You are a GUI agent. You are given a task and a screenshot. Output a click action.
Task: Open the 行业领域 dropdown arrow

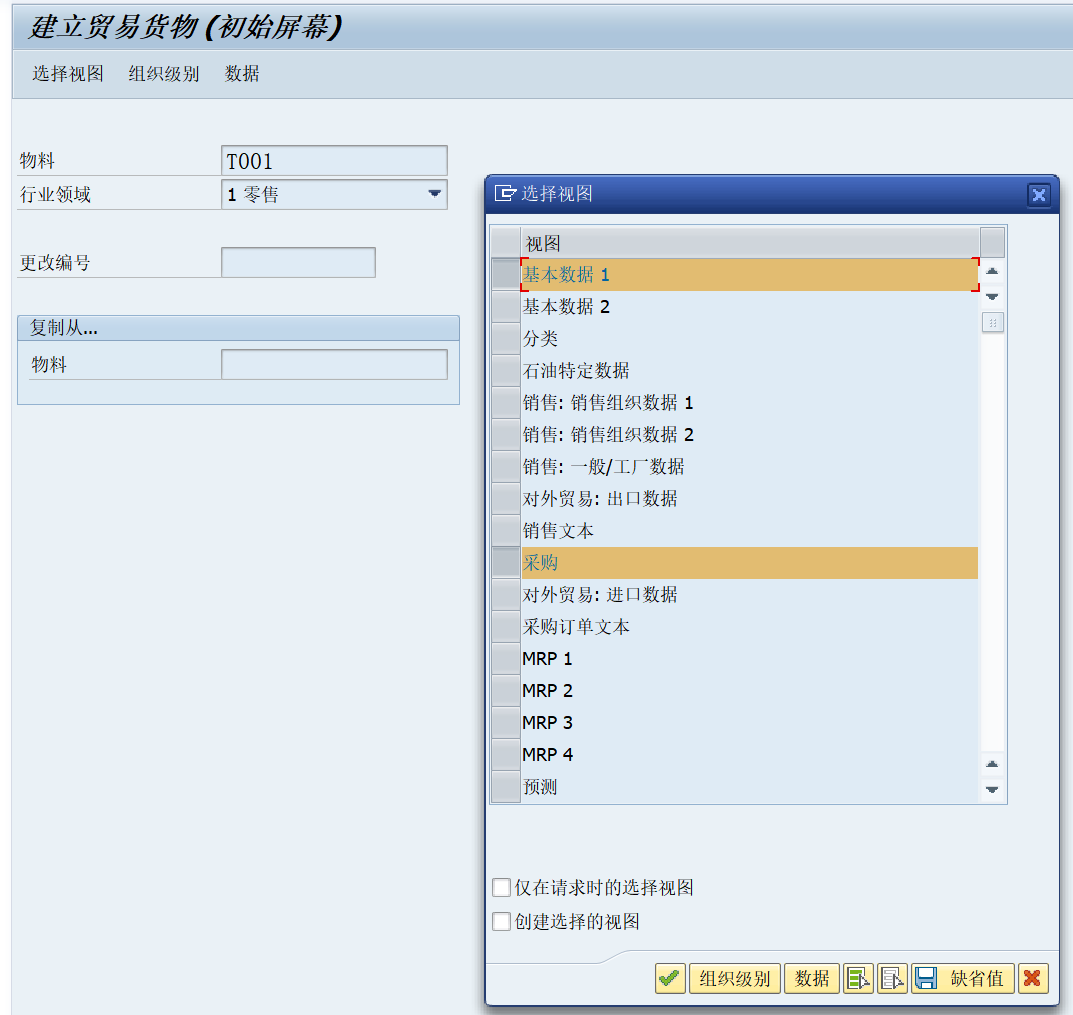(435, 194)
